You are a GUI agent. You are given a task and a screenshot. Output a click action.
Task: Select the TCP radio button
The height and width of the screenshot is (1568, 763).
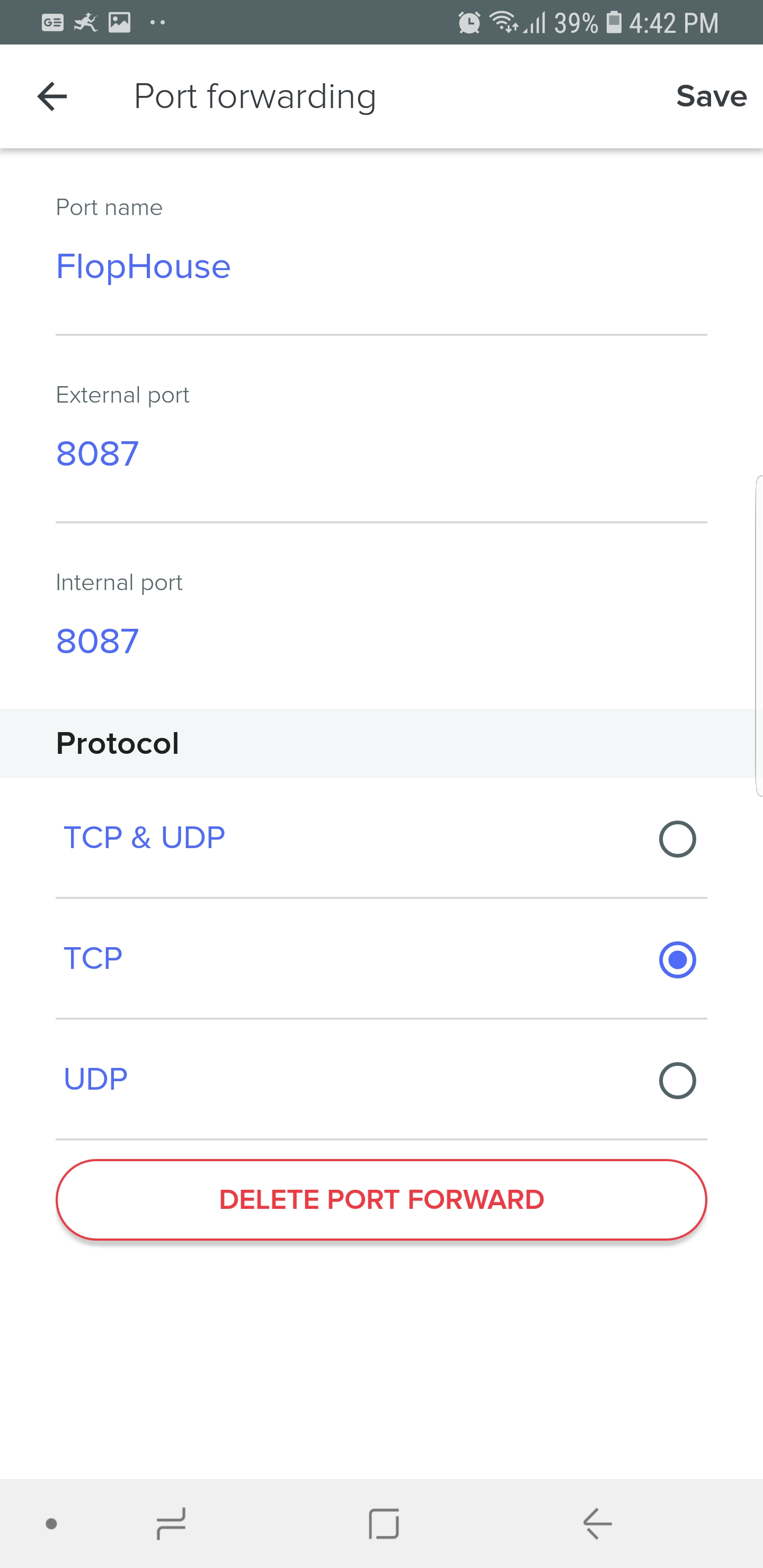click(x=677, y=959)
